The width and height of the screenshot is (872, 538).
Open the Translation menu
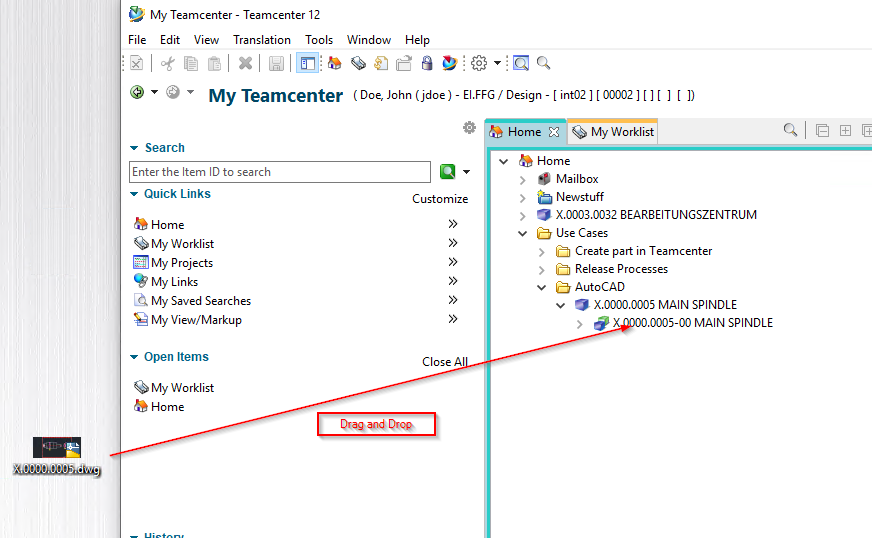coord(262,40)
